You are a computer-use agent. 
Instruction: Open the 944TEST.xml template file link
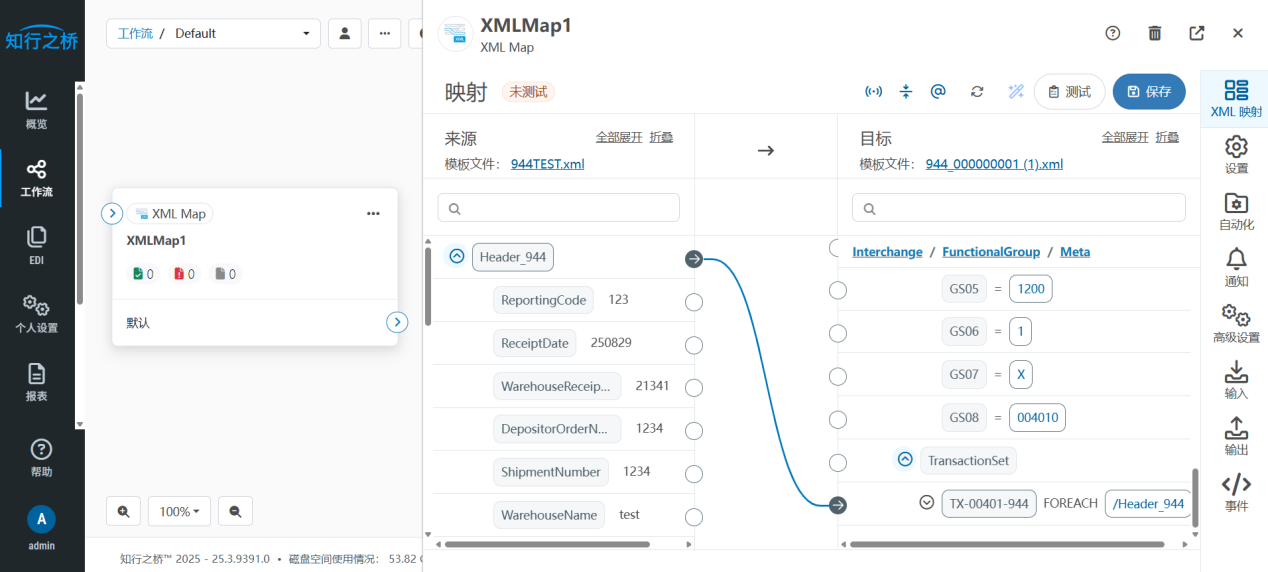coord(547,164)
